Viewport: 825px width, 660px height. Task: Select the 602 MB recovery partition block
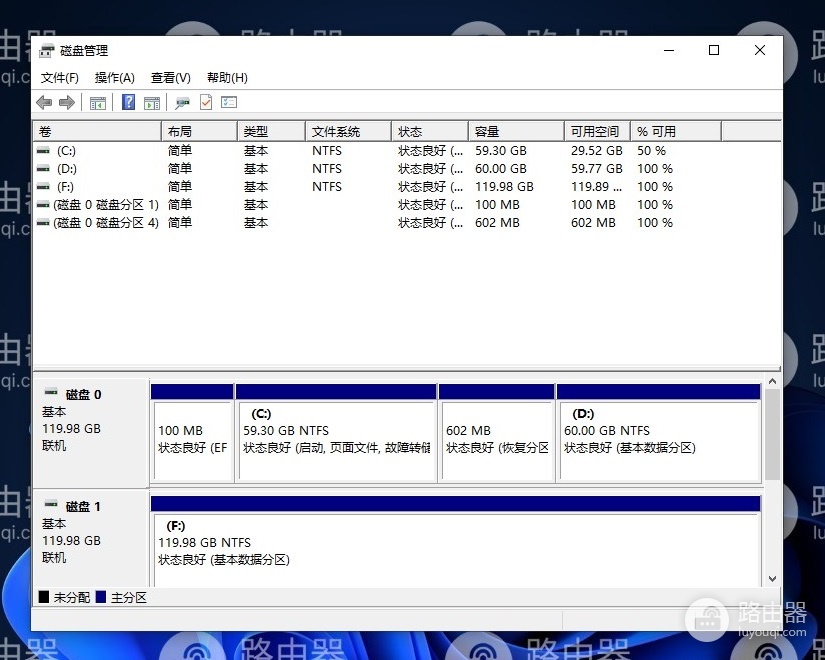496,433
